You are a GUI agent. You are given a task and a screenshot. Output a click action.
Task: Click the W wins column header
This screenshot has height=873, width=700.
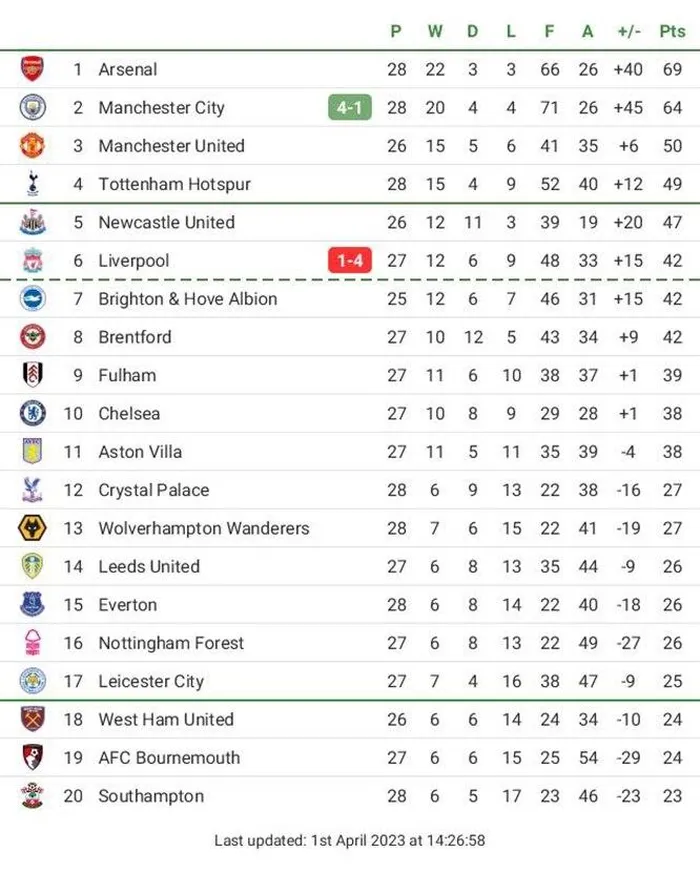point(435,31)
